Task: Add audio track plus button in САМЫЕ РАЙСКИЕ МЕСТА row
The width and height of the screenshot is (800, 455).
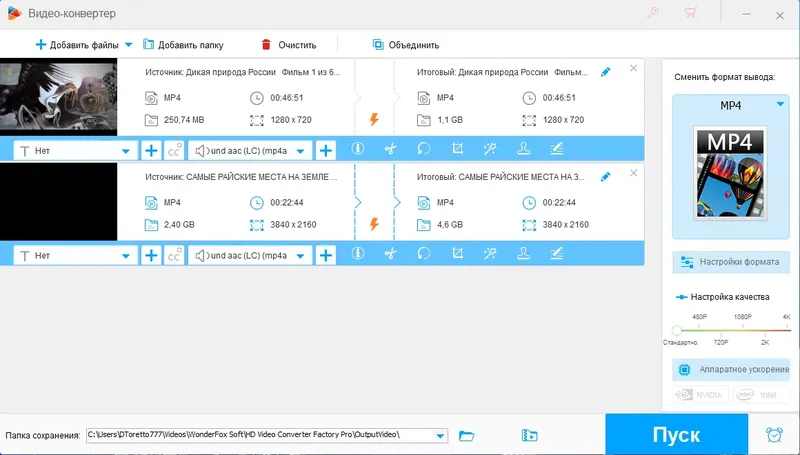Action: pyautogui.click(x=326, y=256)
